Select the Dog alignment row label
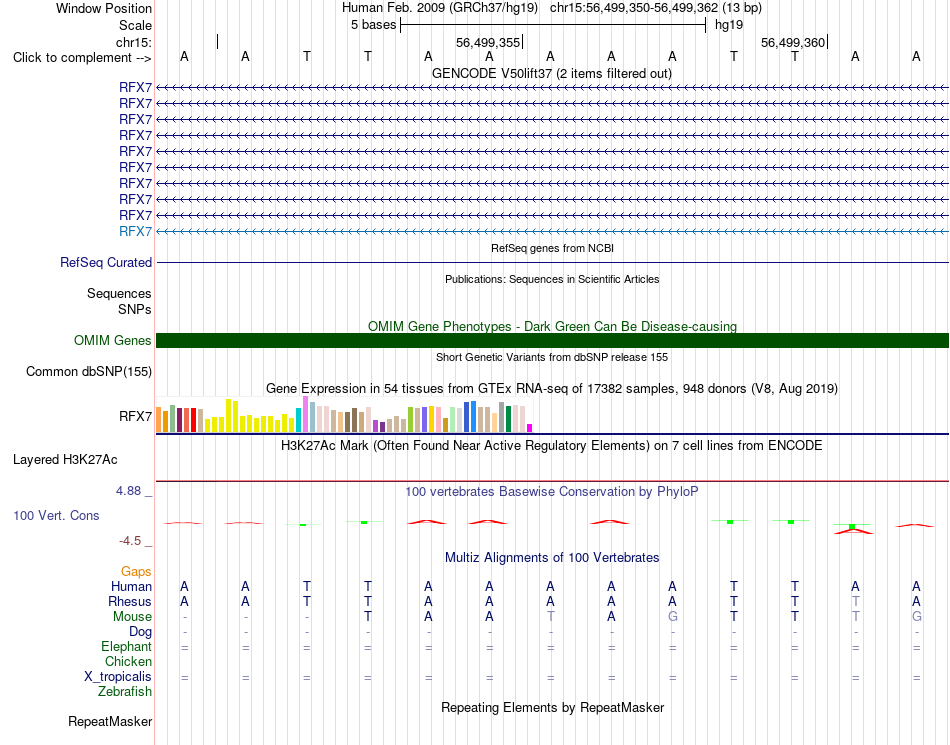This screenshot has height=745, width=950. tap(140, 632)
